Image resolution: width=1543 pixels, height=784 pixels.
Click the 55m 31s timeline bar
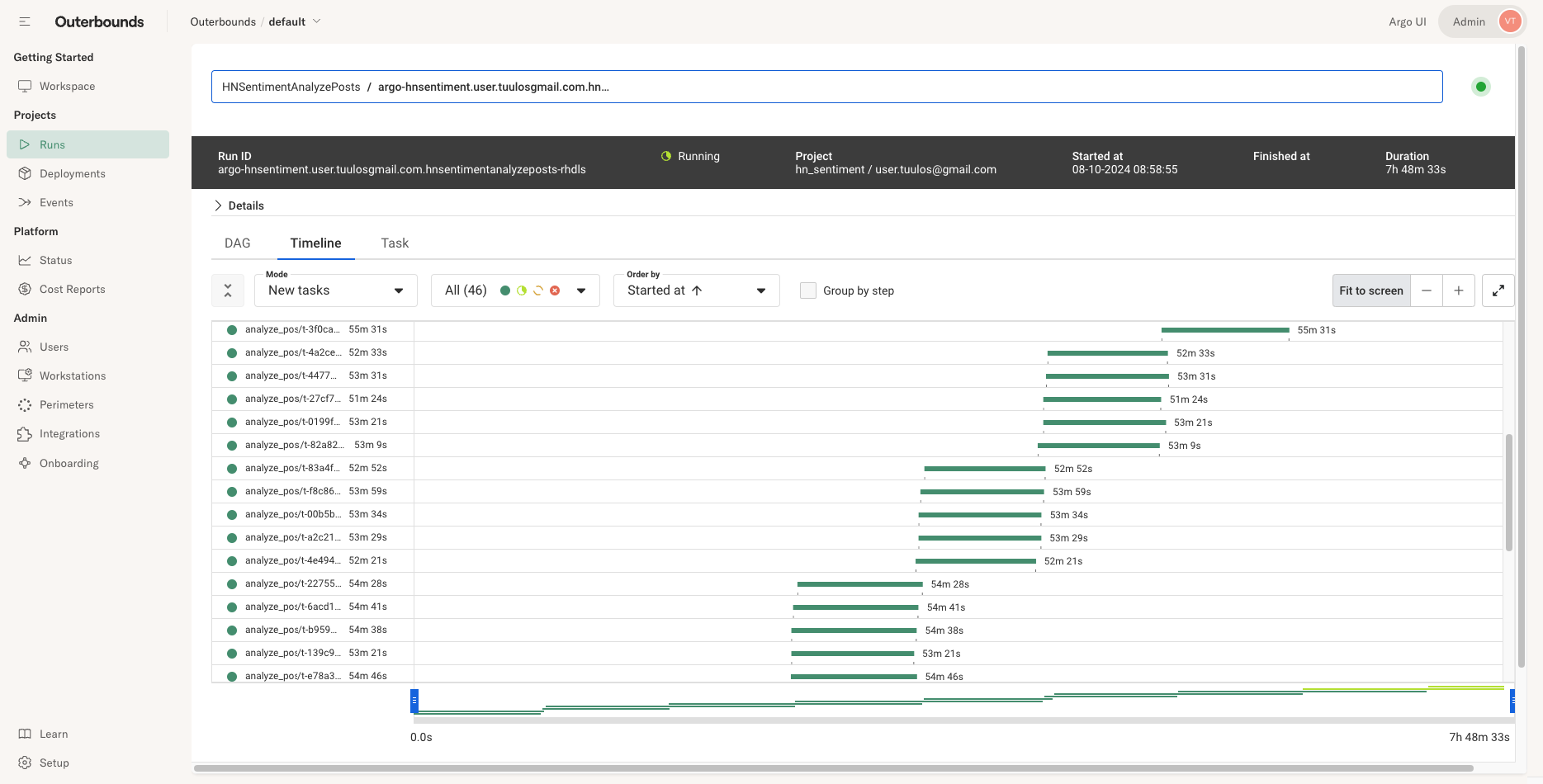click(x=1225, y=330)
